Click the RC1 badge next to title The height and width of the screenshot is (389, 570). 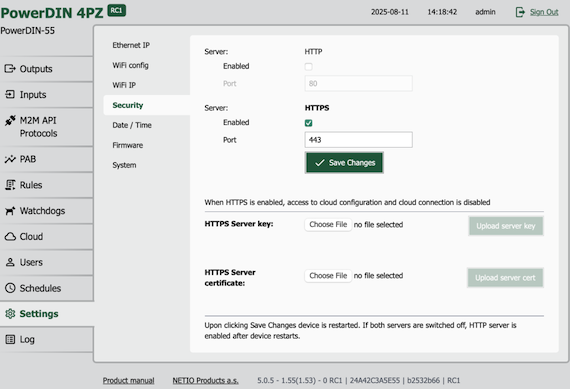[116, 11]
